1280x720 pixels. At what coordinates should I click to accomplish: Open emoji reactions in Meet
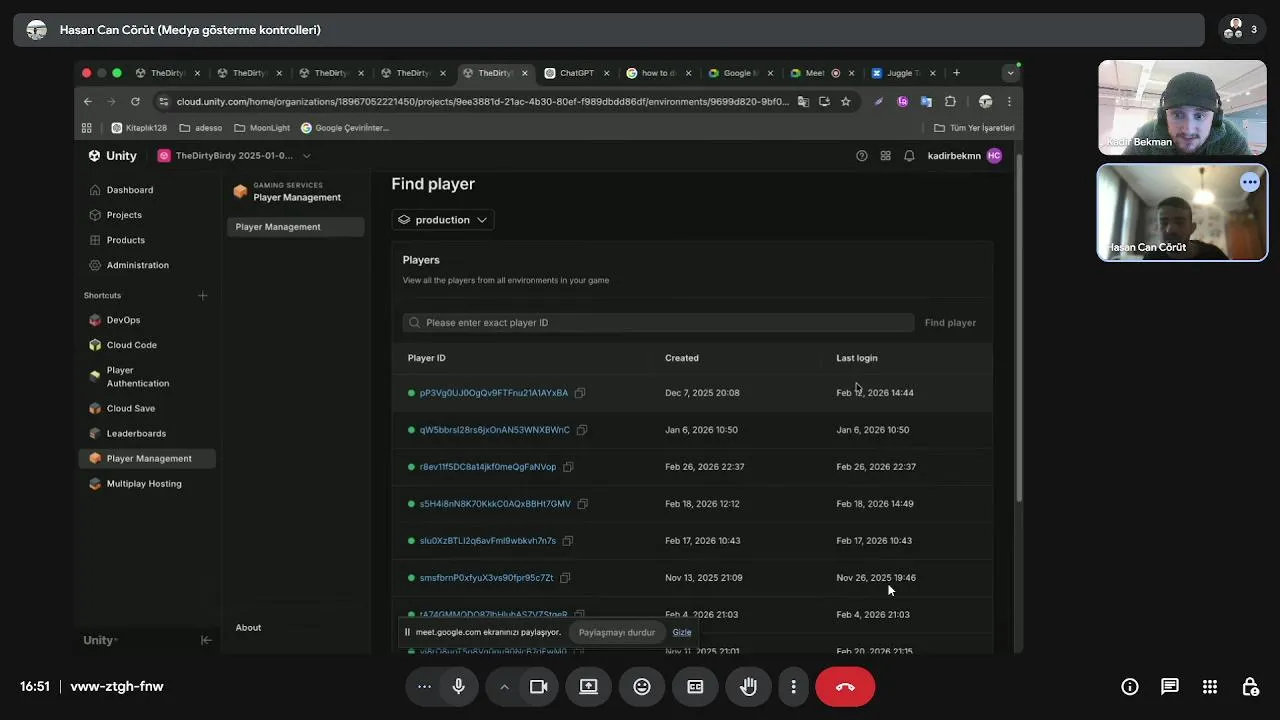pos(642,686)
